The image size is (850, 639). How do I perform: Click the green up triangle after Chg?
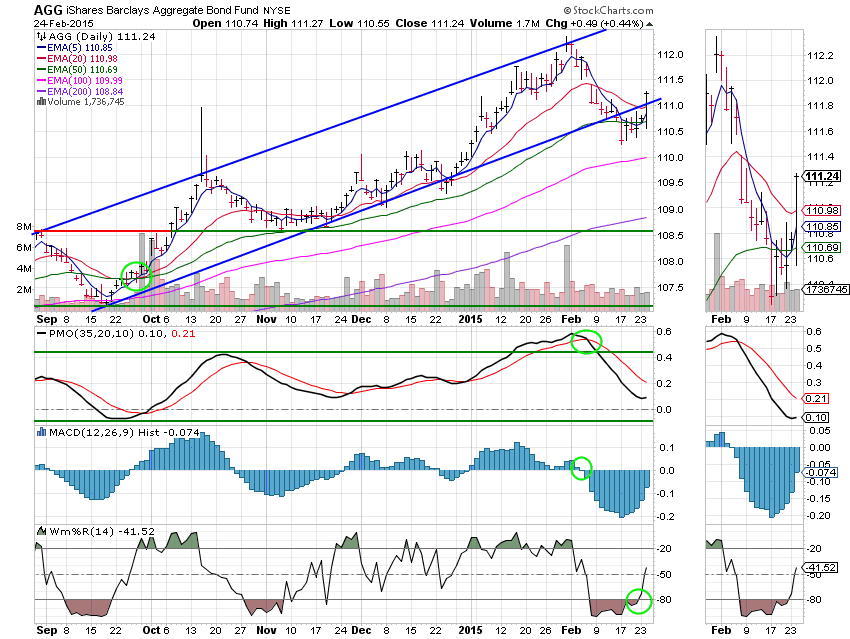pyautogui.click(x=649, y=24)
